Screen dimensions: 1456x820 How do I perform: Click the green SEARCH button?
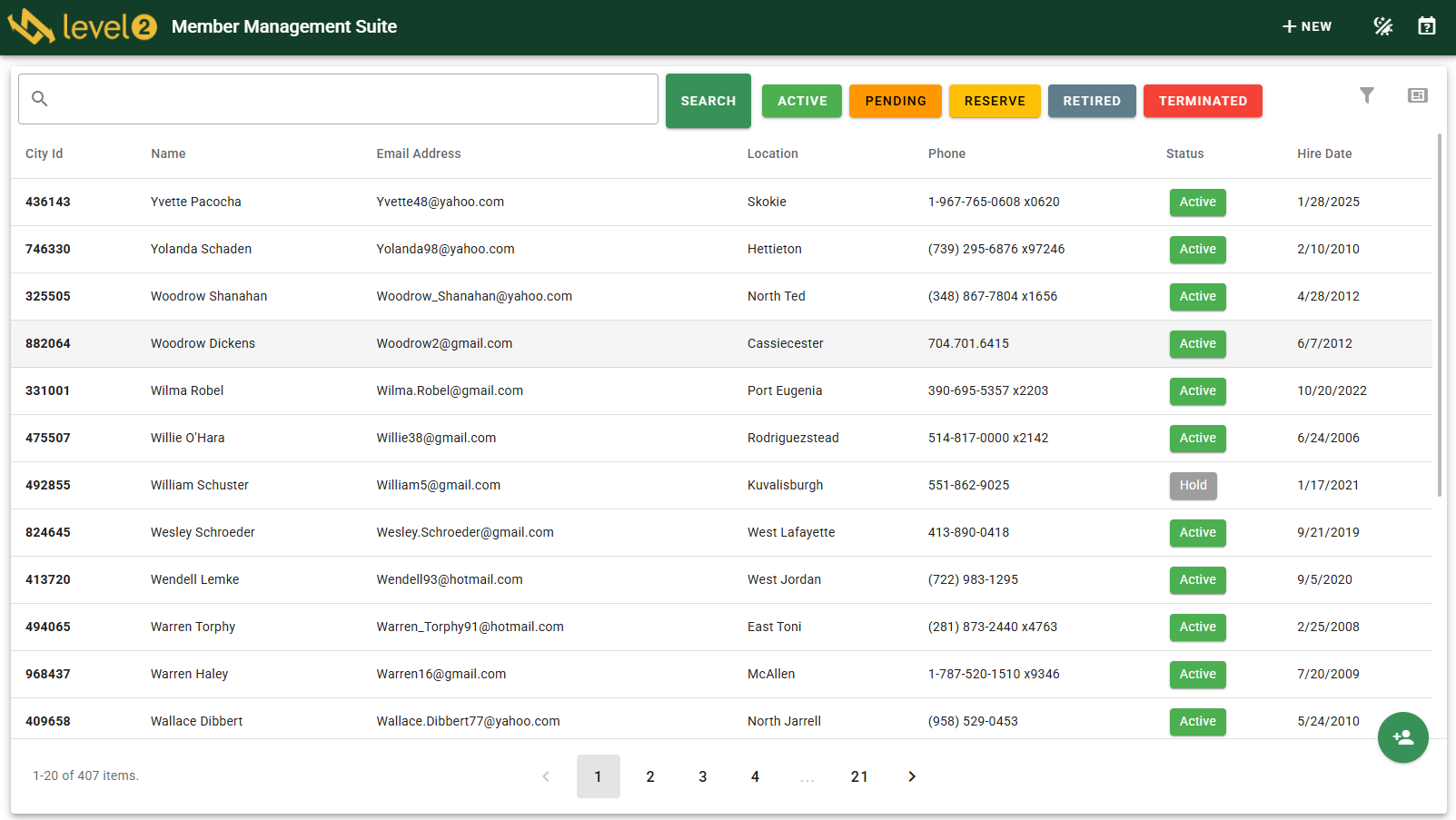708,101
